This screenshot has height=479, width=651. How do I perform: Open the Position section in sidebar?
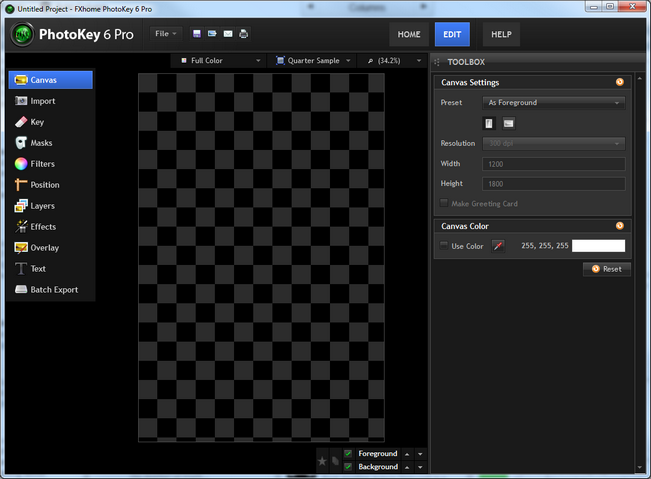[51, 185]
